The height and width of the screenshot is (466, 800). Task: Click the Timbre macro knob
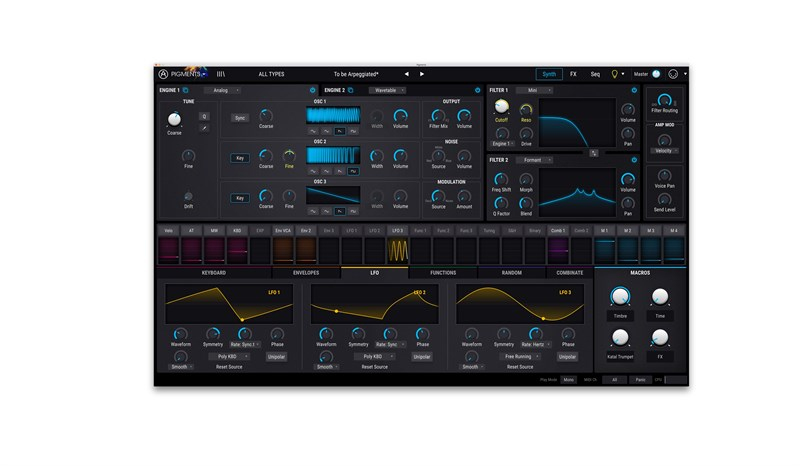[x=620, y=297]
